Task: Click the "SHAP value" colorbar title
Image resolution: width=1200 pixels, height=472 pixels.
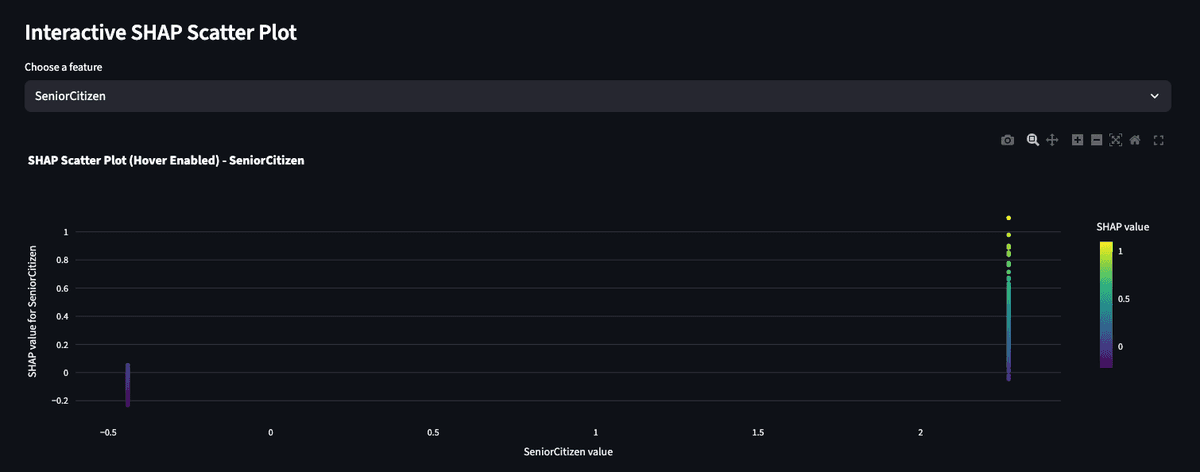Action: 1123,227
